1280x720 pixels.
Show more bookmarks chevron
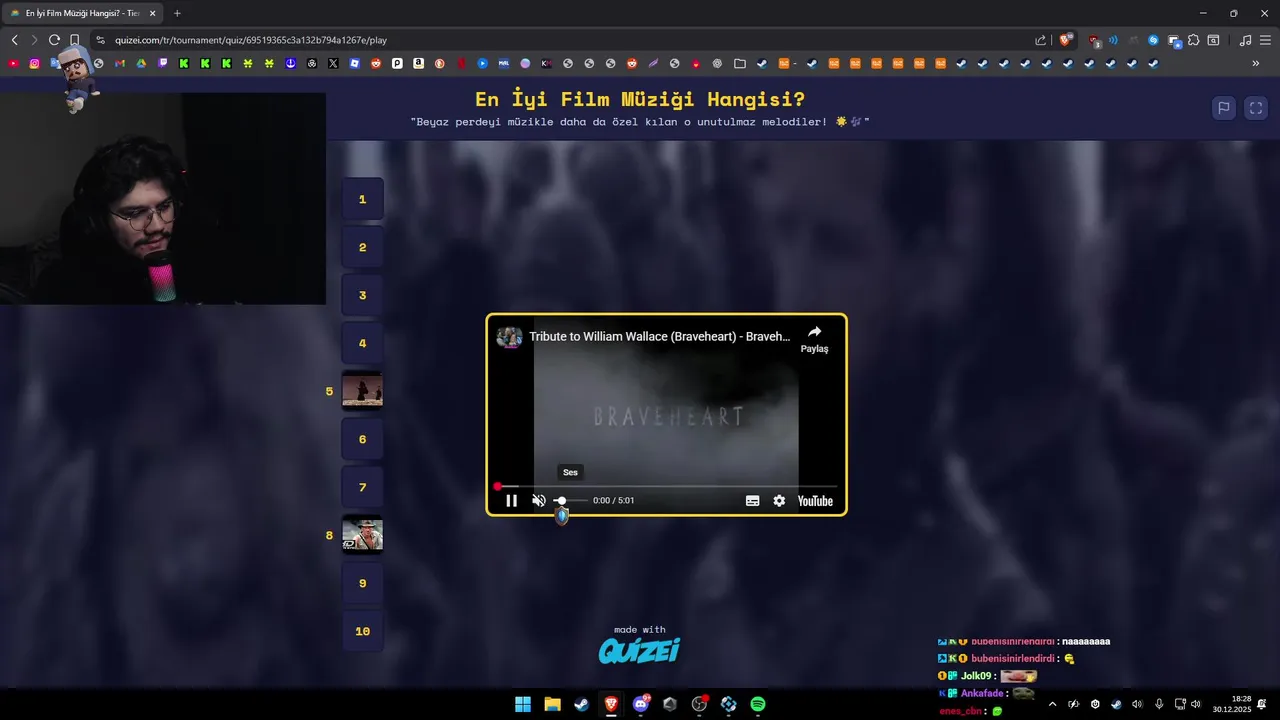[1255, 63]
